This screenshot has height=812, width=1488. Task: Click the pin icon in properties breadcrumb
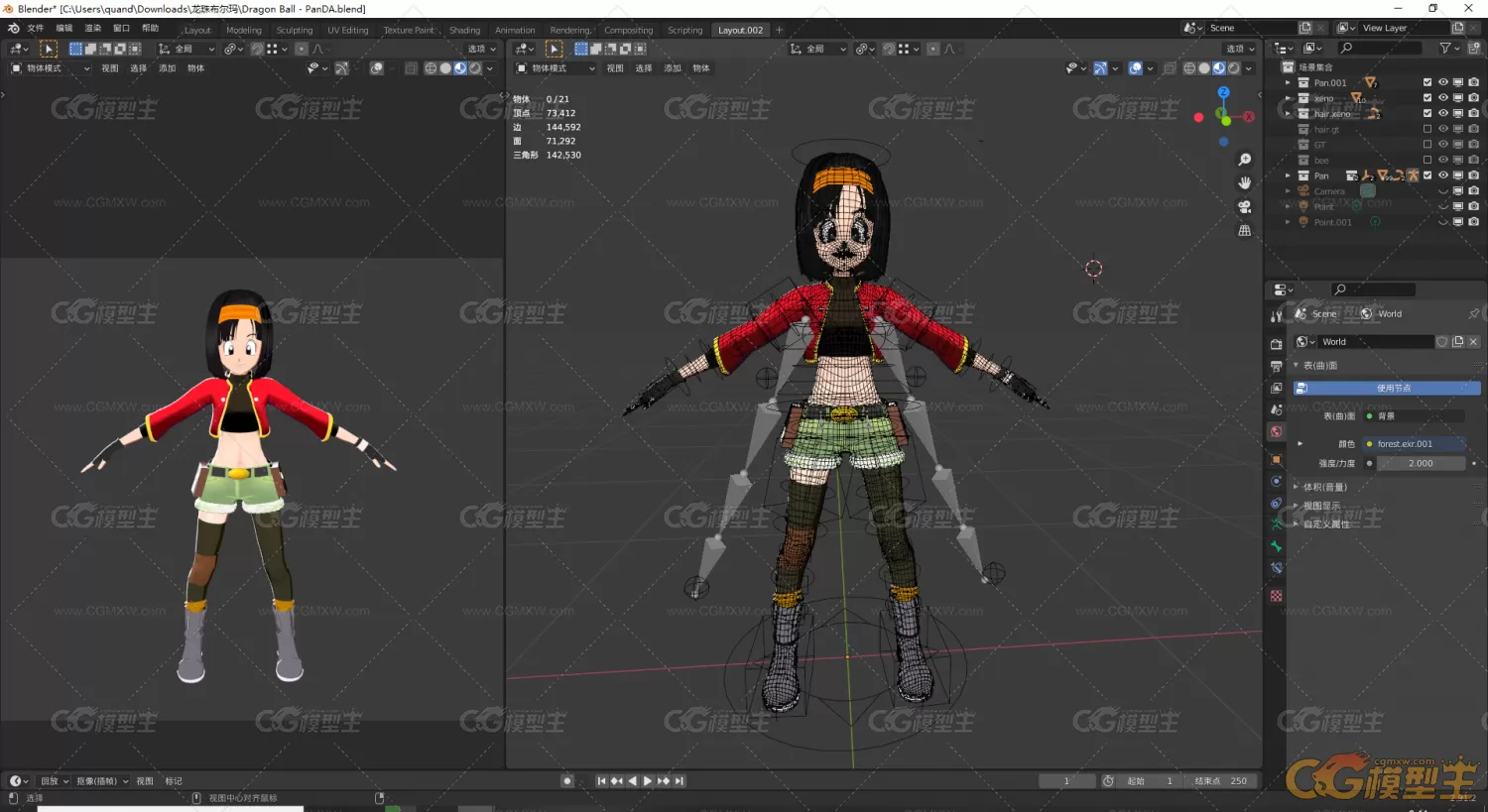click(x=1473, y=314)
